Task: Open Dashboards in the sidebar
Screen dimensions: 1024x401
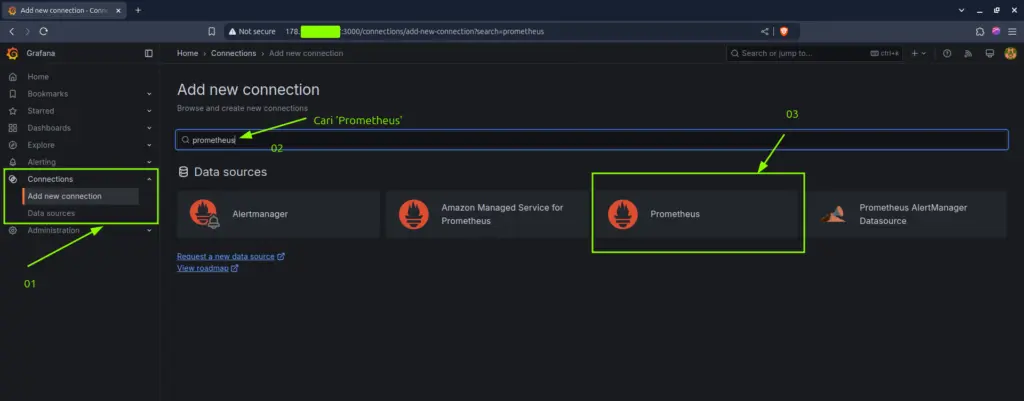Action: tap(49, 128)
